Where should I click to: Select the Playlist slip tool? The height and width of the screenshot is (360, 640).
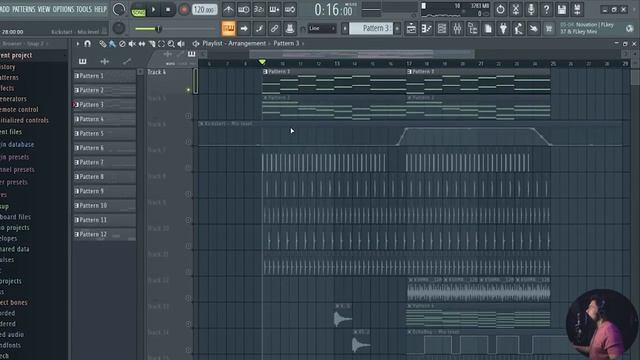click(142, 44)
